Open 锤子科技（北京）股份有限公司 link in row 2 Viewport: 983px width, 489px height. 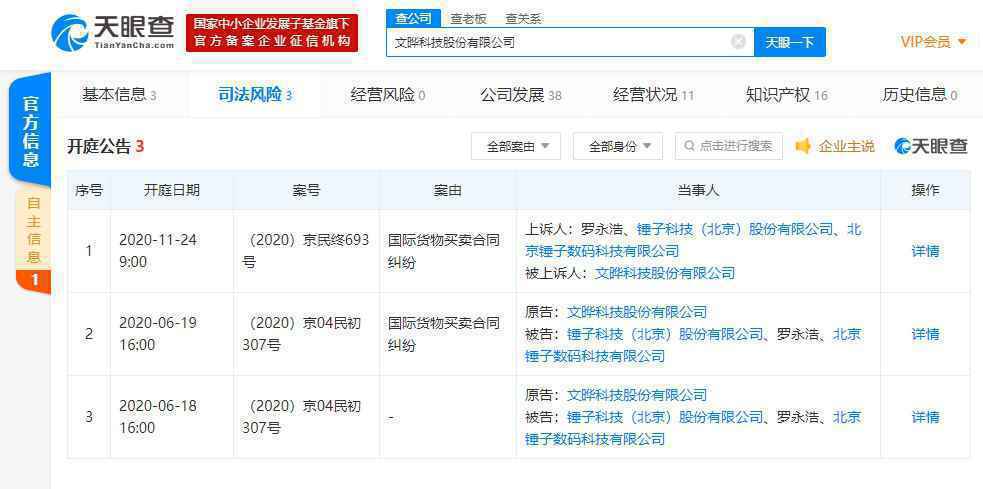(x=665, y=334)
